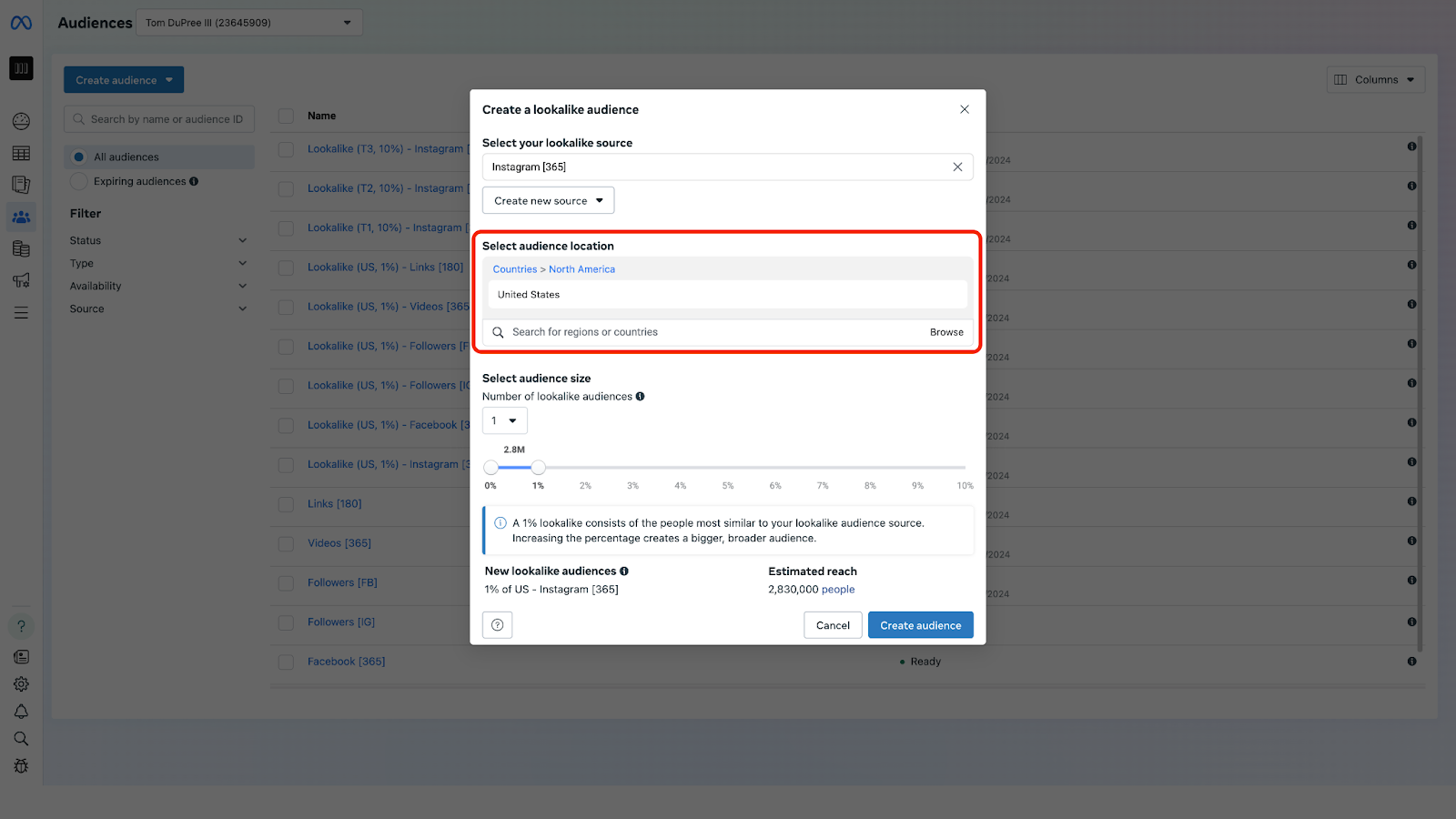Click info icon next to New lookalike audiences
Screen dimensions: 1456x819
coord(623,571)
